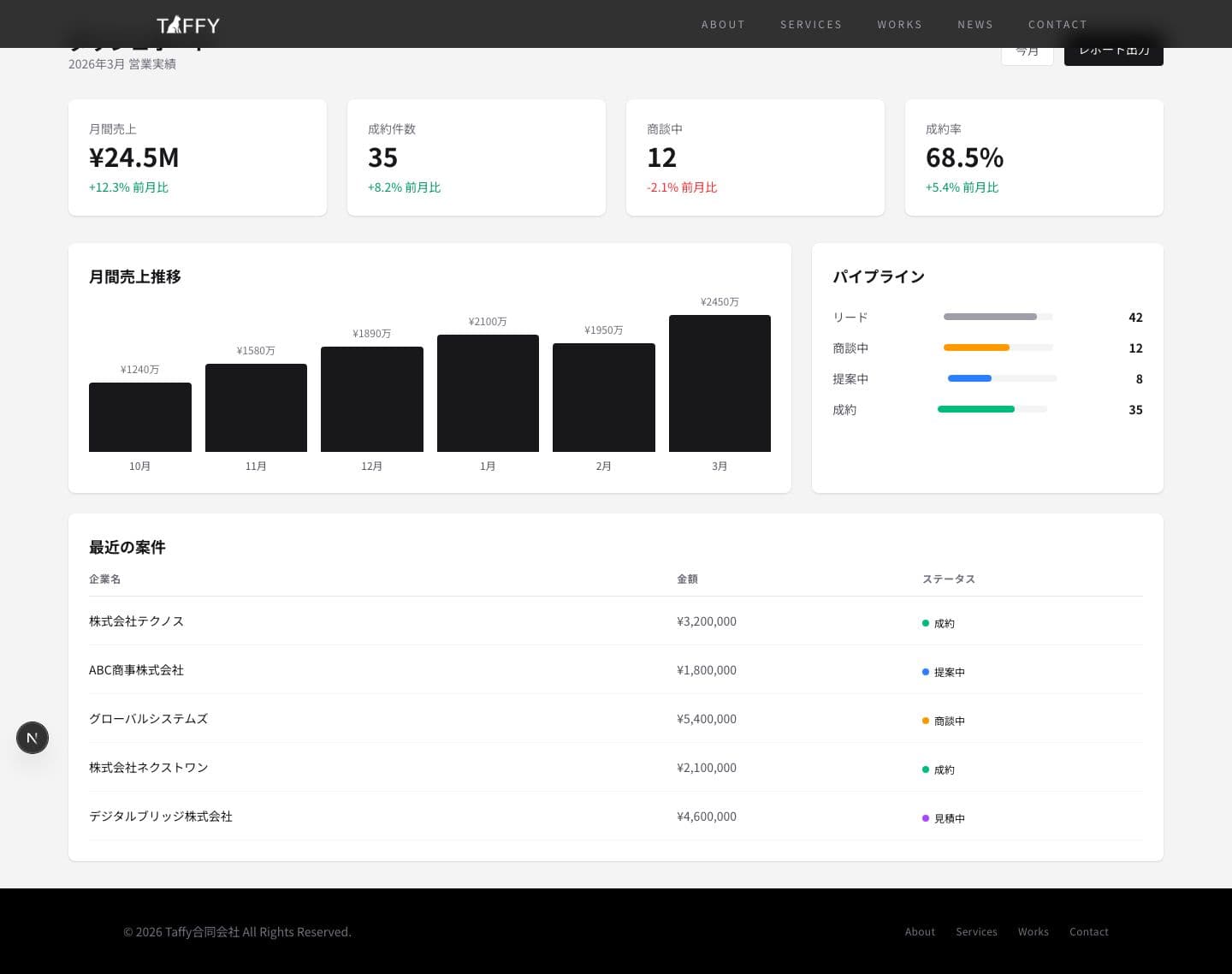1232x974 pixels.
Task: Click the blue 提案中 pipeline progress bar
Action: coord(969,378)
